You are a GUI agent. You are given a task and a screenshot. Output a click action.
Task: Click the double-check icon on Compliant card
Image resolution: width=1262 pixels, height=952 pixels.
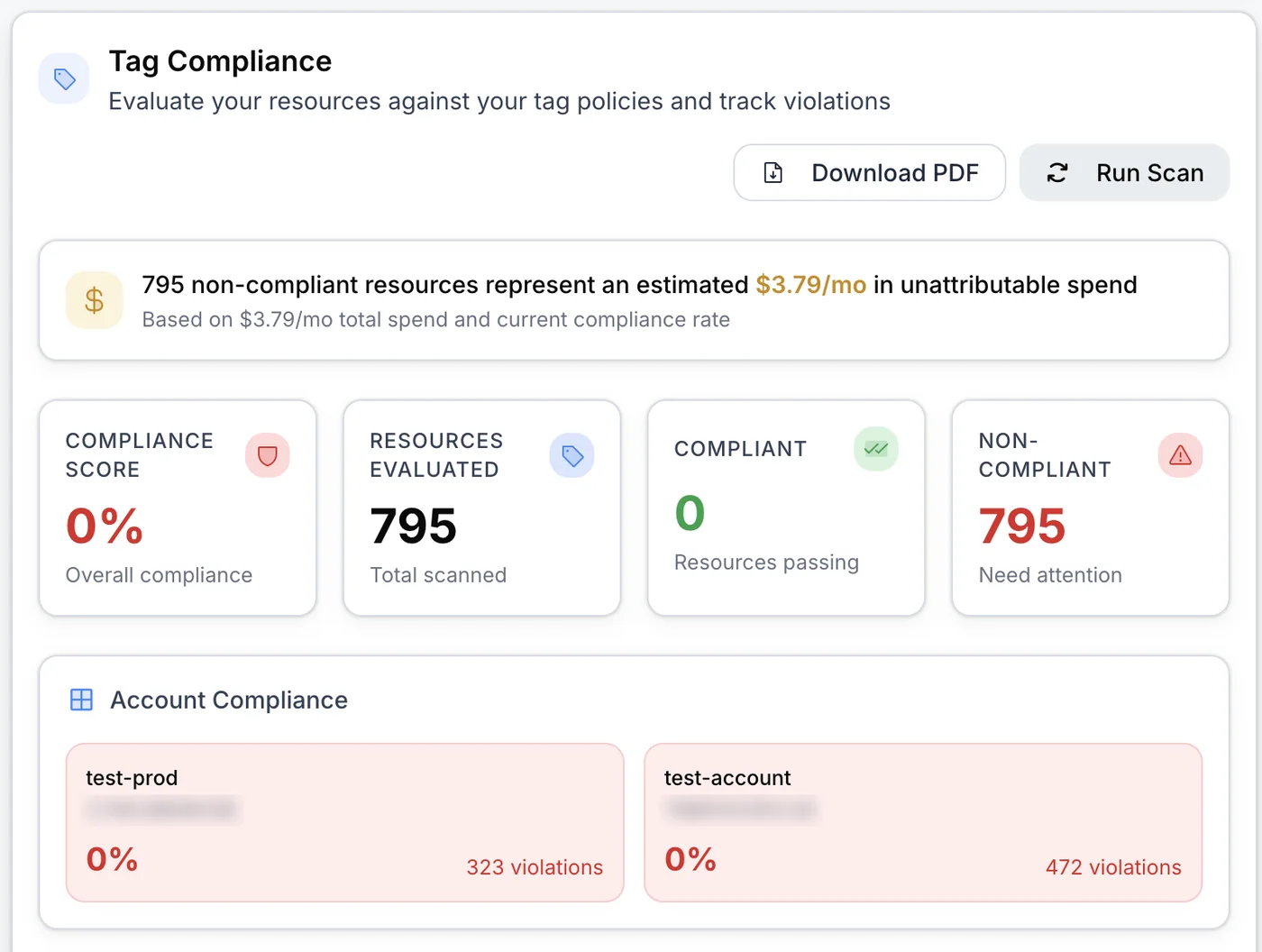tap(876, 448)
